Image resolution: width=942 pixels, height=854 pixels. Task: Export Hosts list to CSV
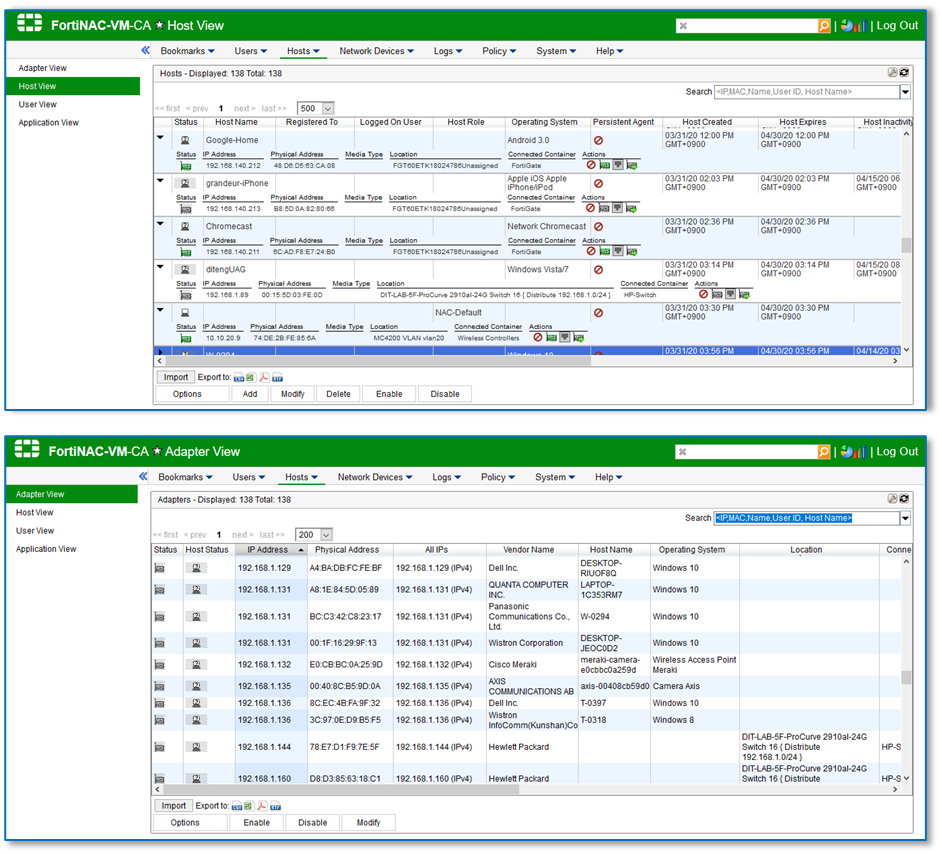(x=239, y=378)
